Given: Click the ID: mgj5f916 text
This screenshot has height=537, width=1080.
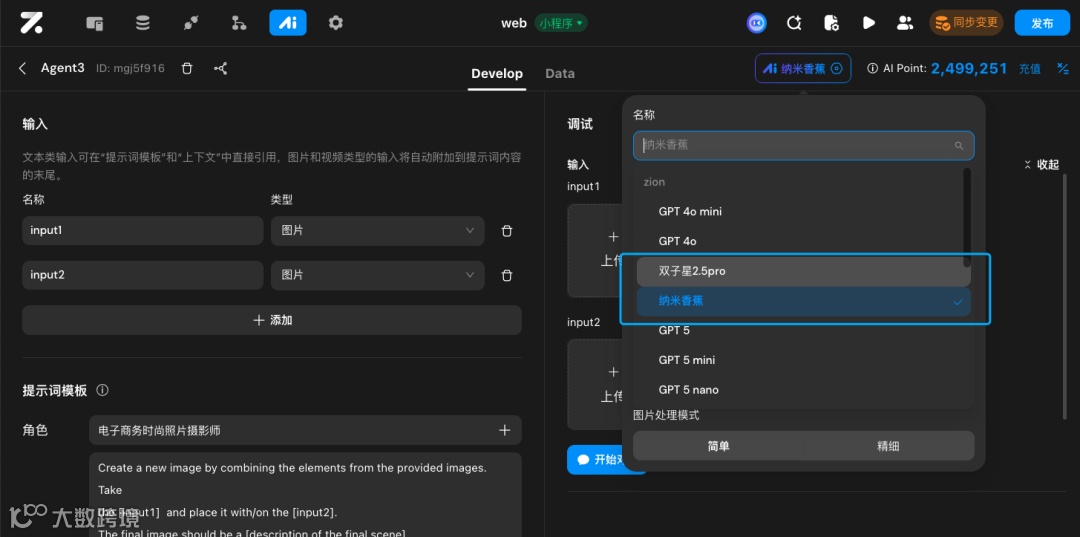Looking at the screenshot, I should click(130, 68).
